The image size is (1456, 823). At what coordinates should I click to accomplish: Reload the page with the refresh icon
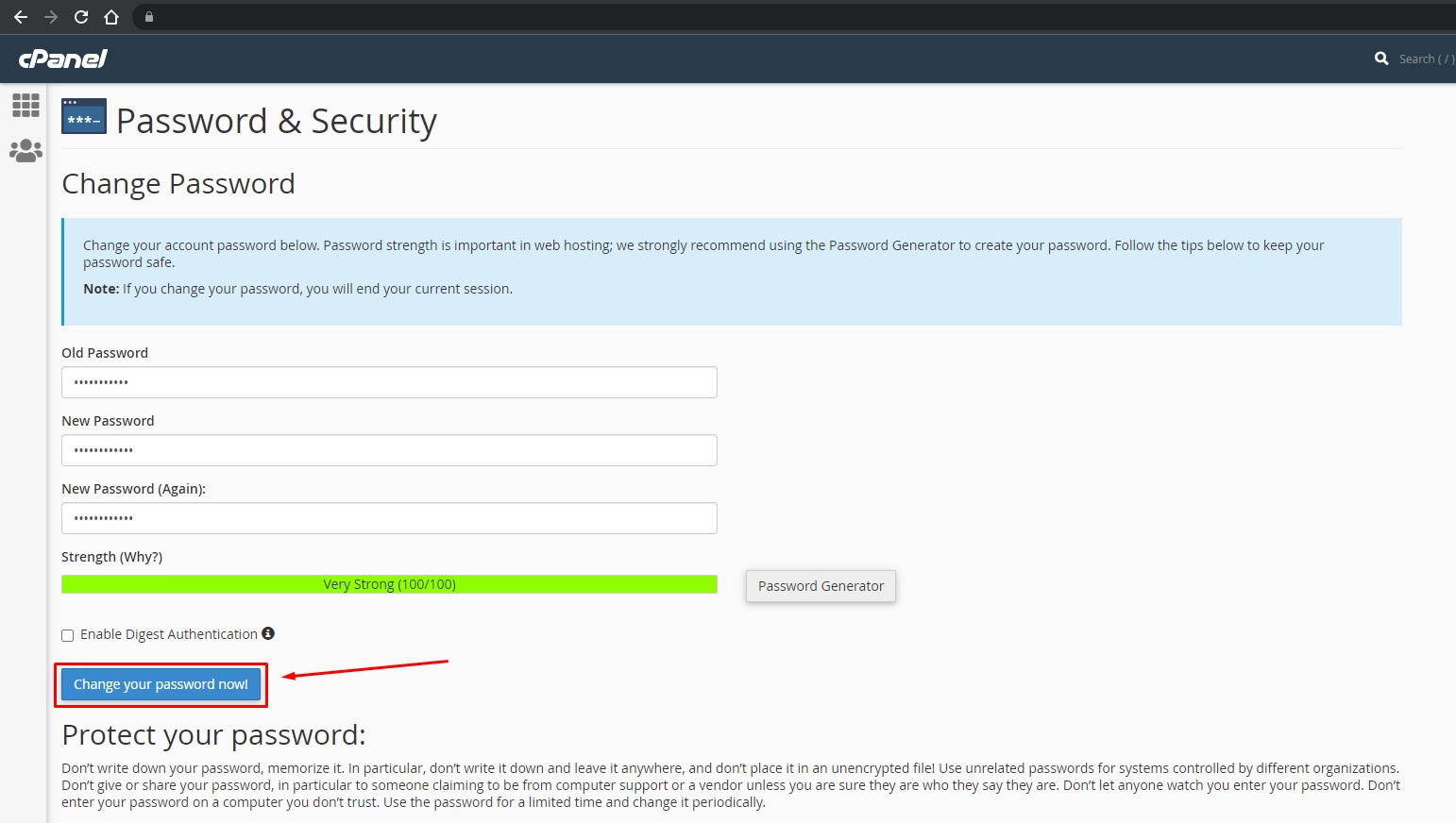tap(80, 16)
